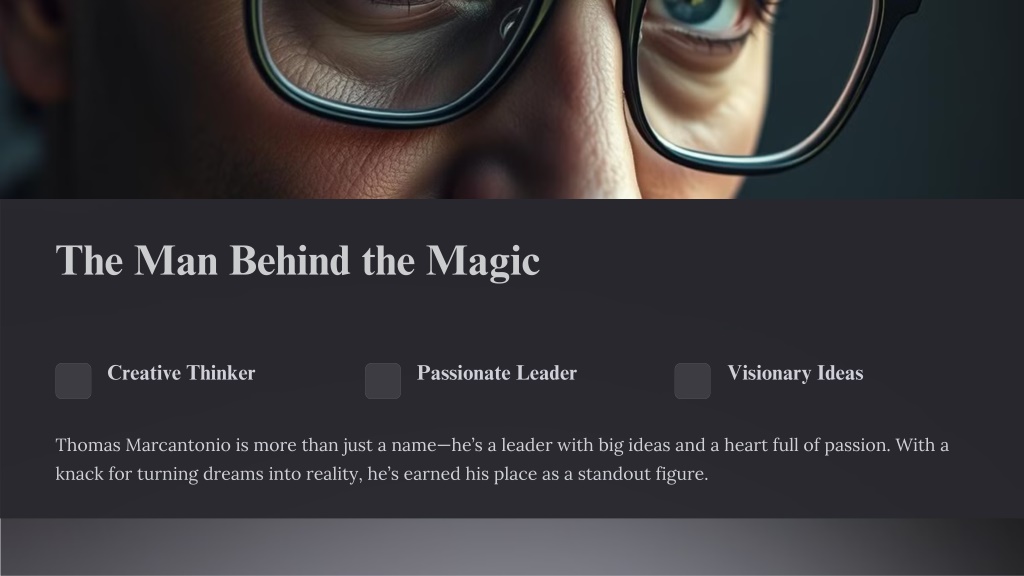
Task: Click the heading The Man Behind the Magic
Action: [x=298, y=261]
